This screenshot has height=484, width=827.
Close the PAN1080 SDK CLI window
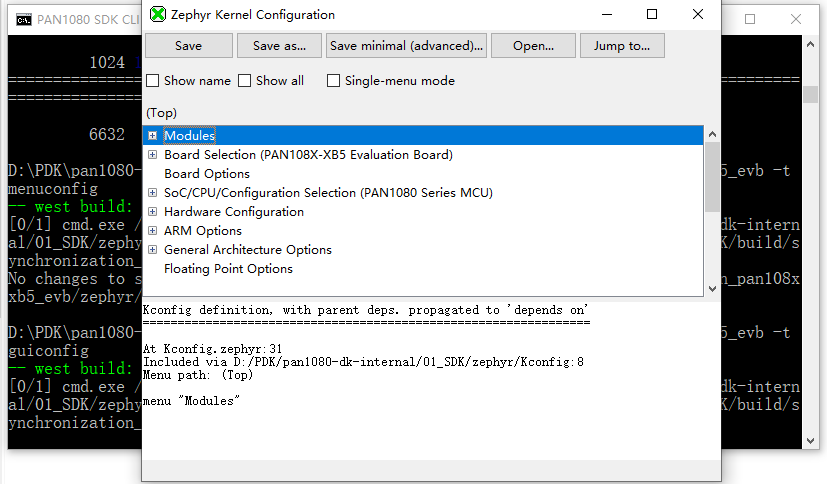click(x=796, y=20)
